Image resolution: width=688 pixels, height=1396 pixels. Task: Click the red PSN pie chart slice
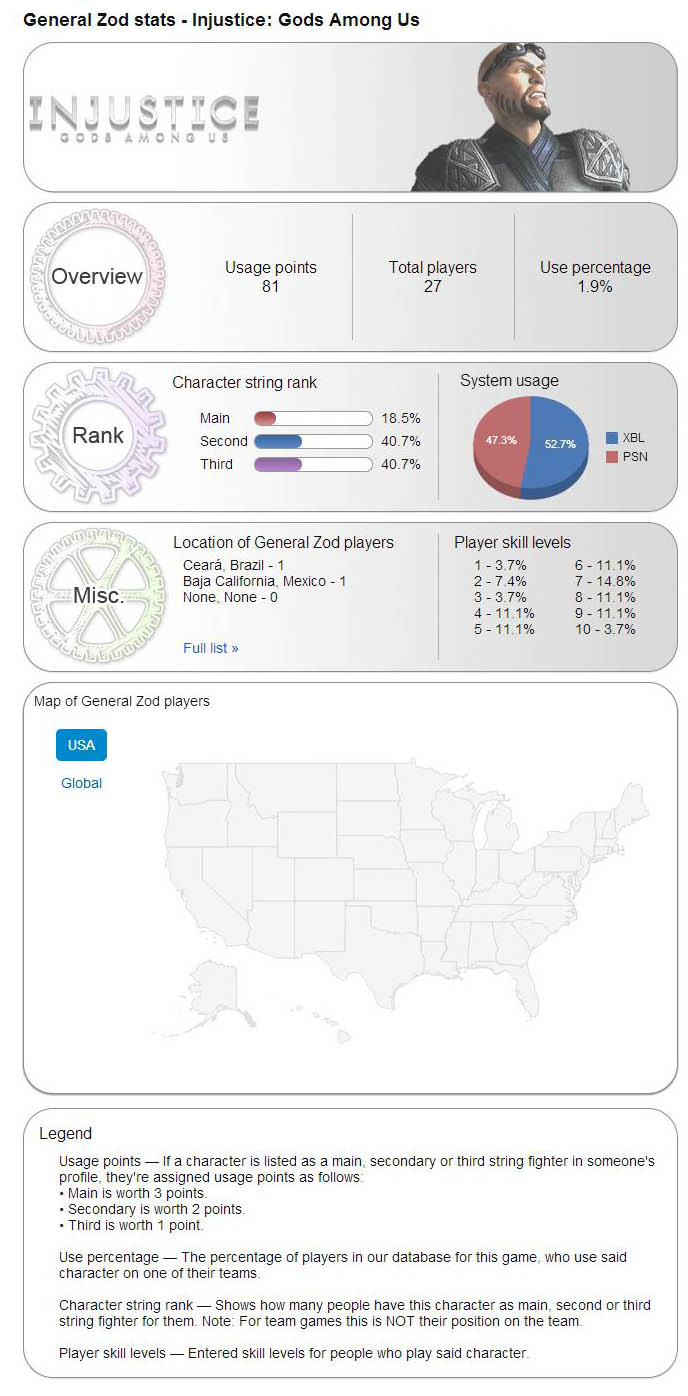(497, 440)
